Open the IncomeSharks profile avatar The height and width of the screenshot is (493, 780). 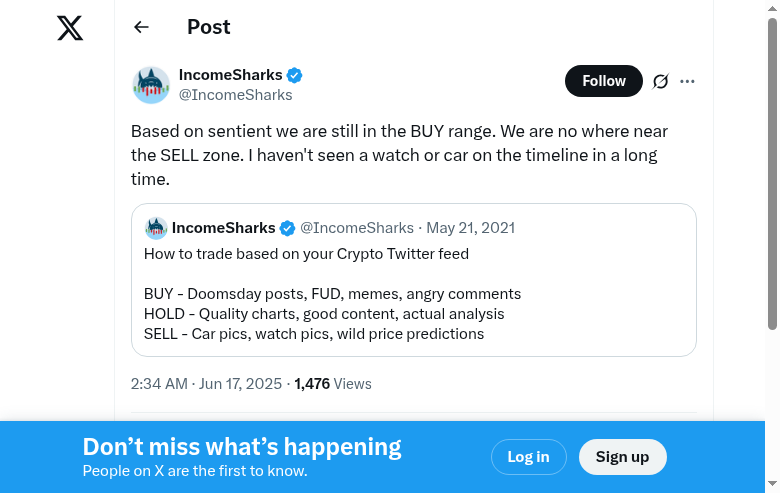(x=151, y=85)
